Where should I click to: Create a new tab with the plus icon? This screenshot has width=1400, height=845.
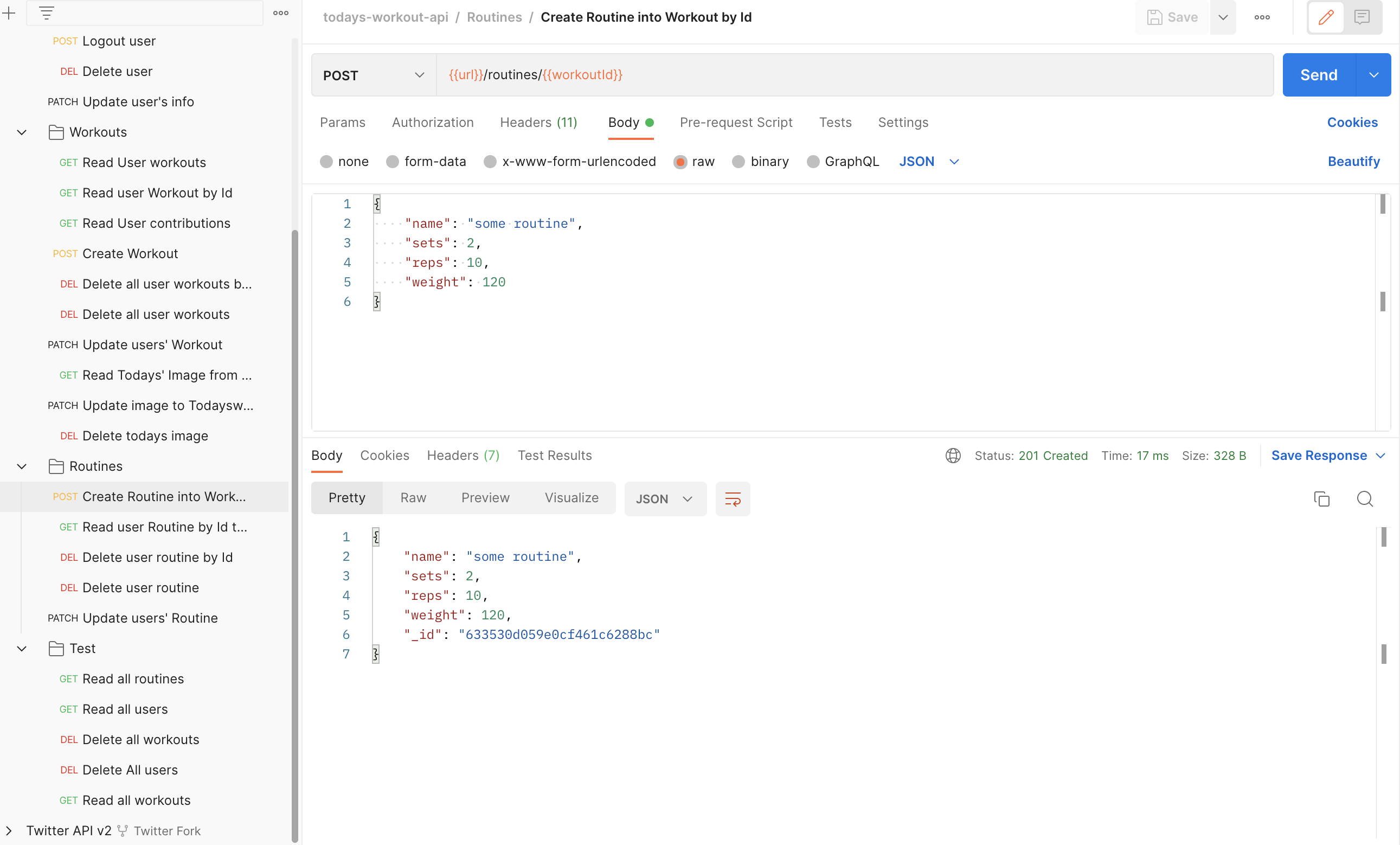point(9,12)
